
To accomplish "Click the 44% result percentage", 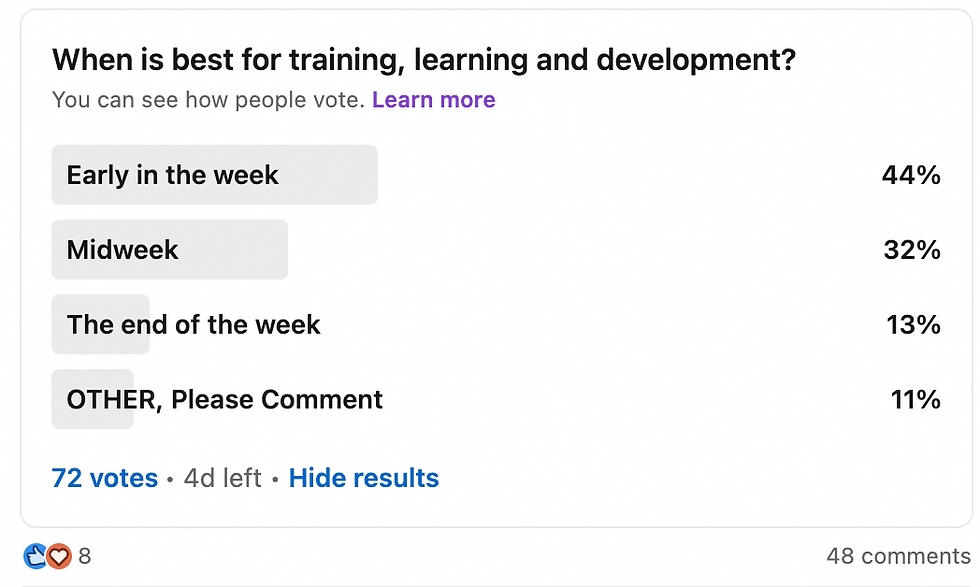I will pos(910,175).
